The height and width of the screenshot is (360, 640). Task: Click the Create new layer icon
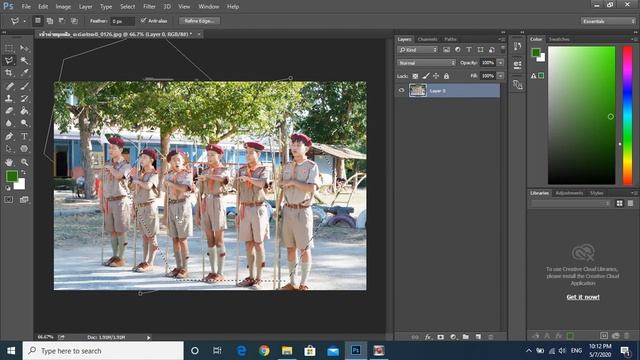(x=478, y=337)
